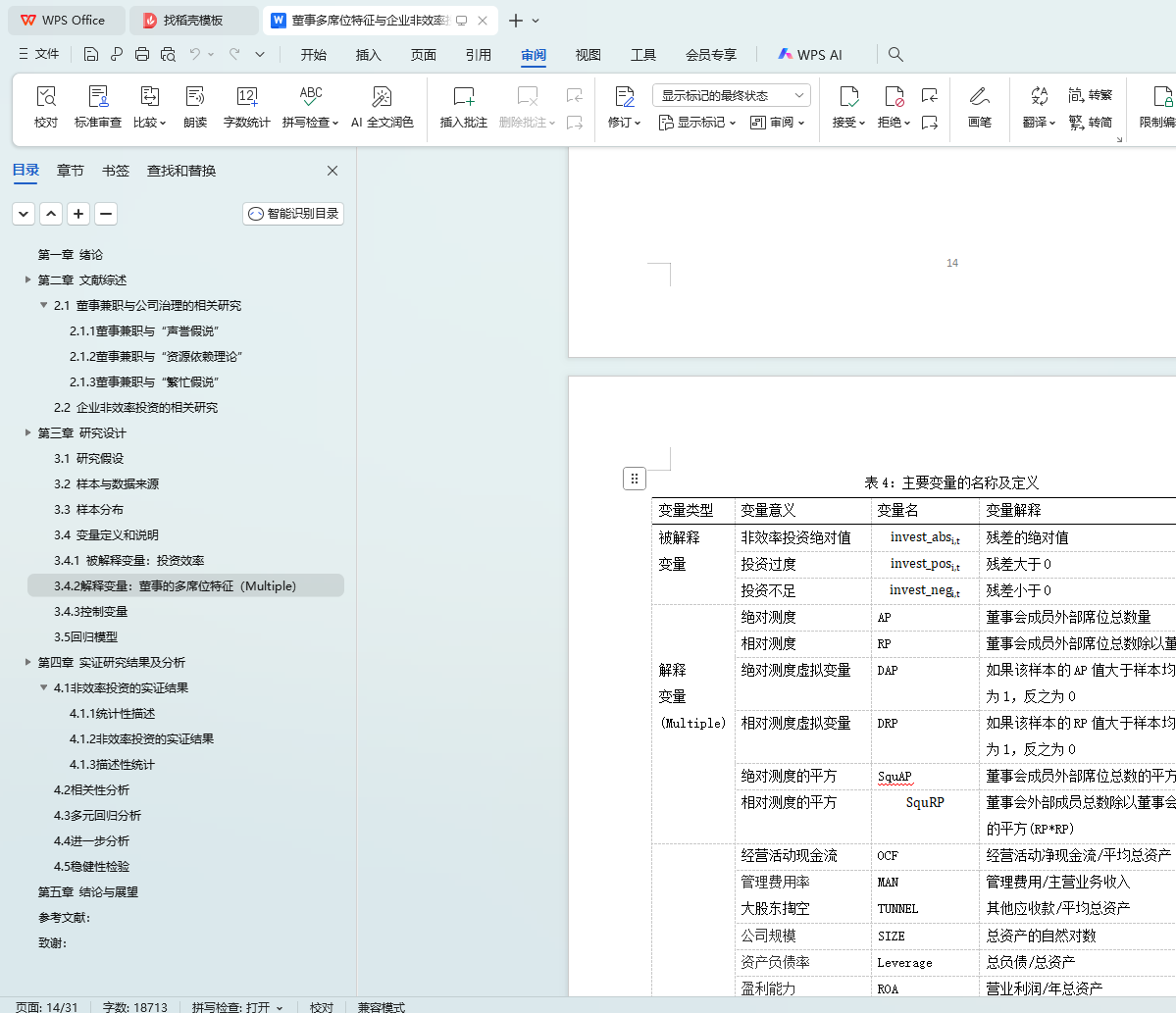This screenshot has height=1013, width=1176.
Task: Open the 视图 ribbon tab
Action: coord(588,55)
